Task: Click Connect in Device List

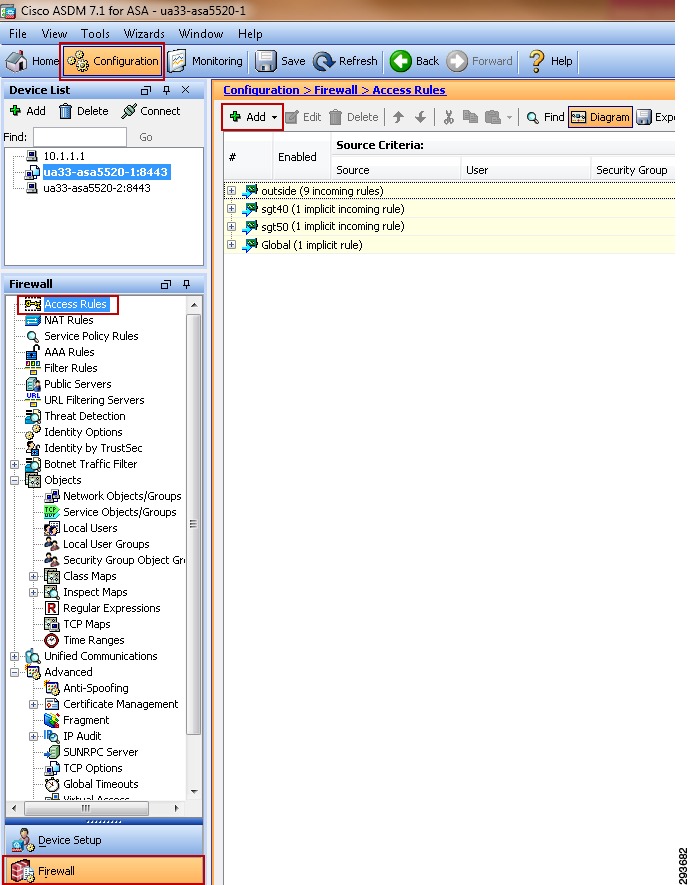Action: pyautogui.click(x=151, y=111)
